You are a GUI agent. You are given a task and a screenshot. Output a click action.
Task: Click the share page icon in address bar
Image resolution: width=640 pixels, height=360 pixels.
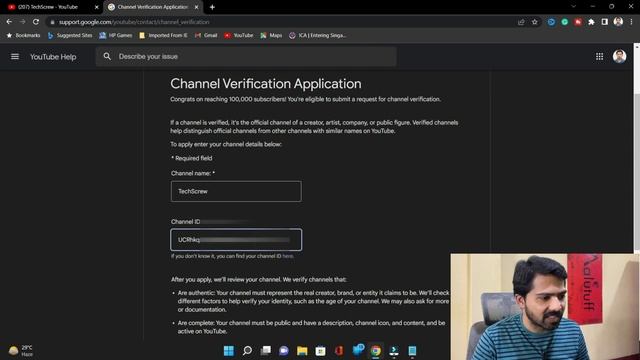(x=521, y=22)
